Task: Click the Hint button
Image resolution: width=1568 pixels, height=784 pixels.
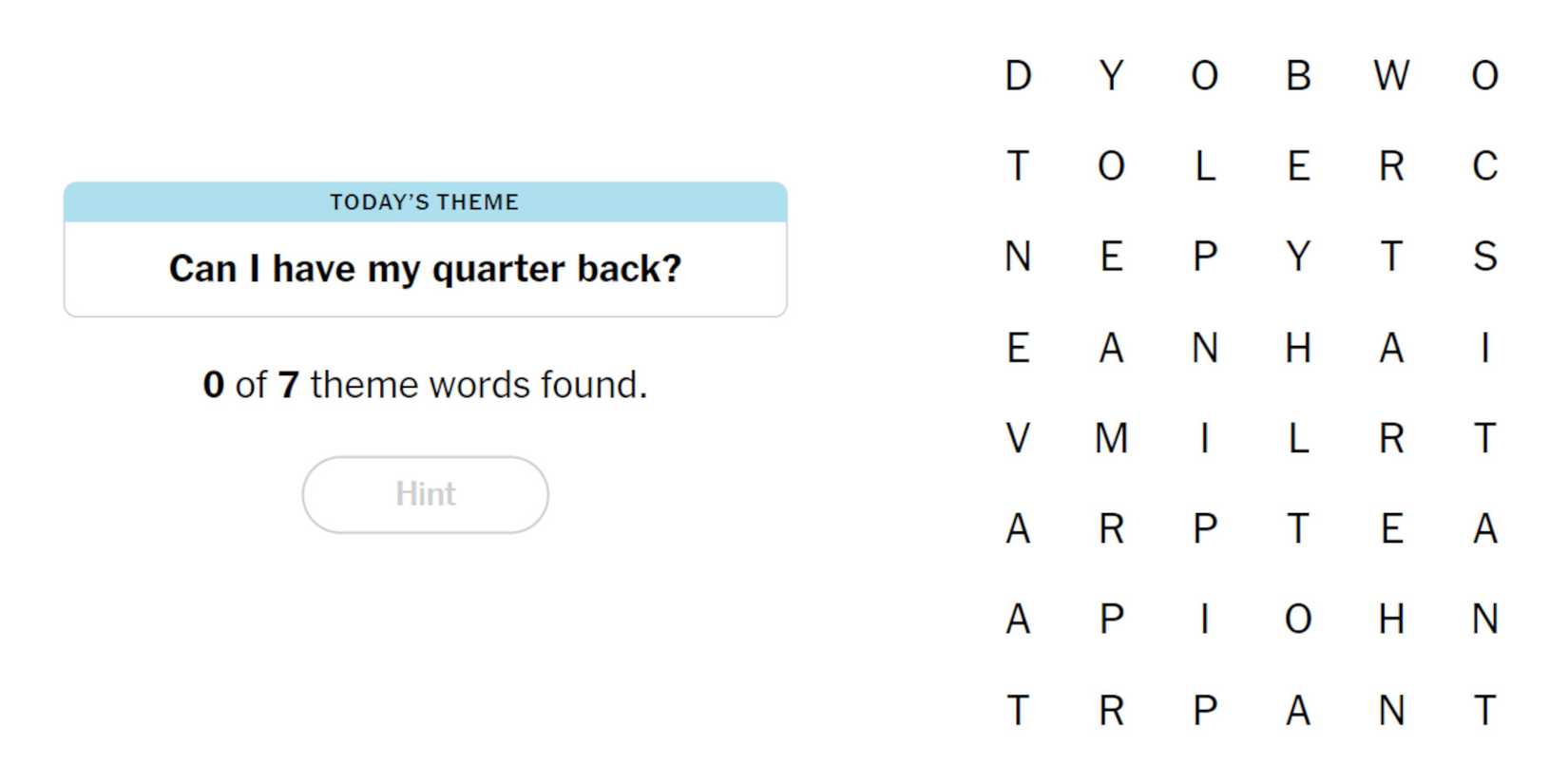Action: click(x=425, y=494)
